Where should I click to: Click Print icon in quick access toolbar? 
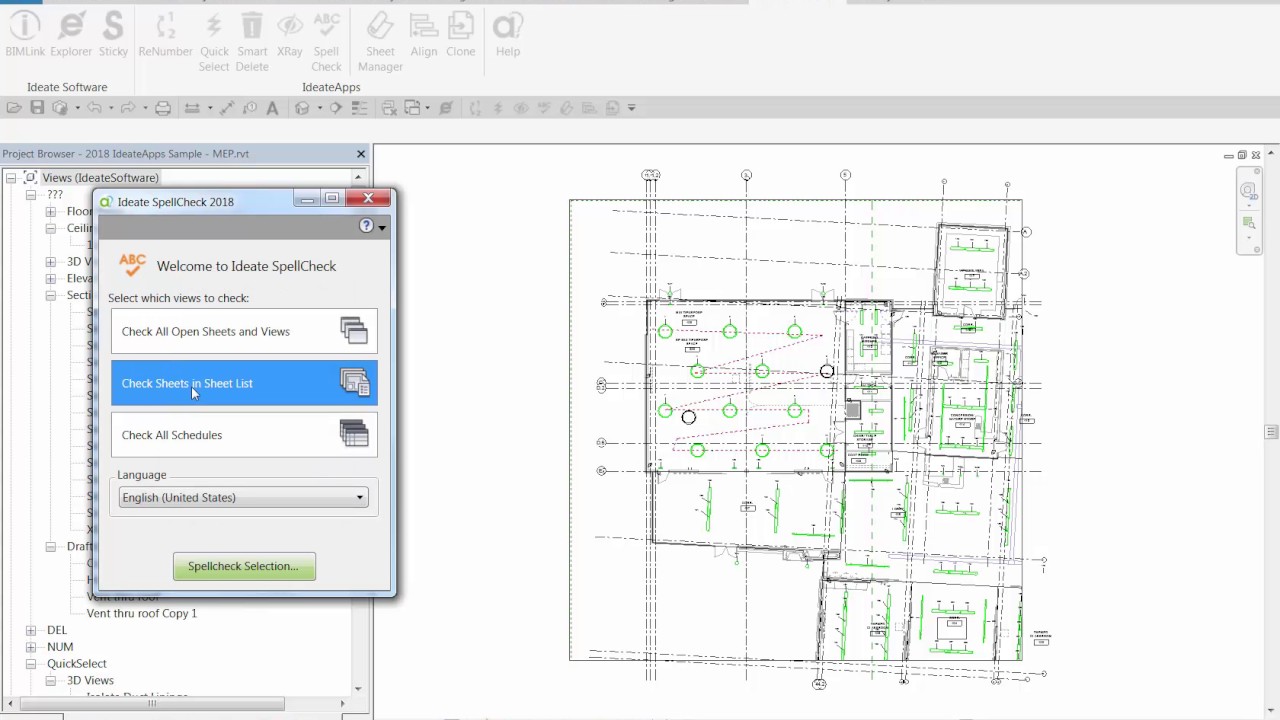pyautogui.click(x=163, y=108)
